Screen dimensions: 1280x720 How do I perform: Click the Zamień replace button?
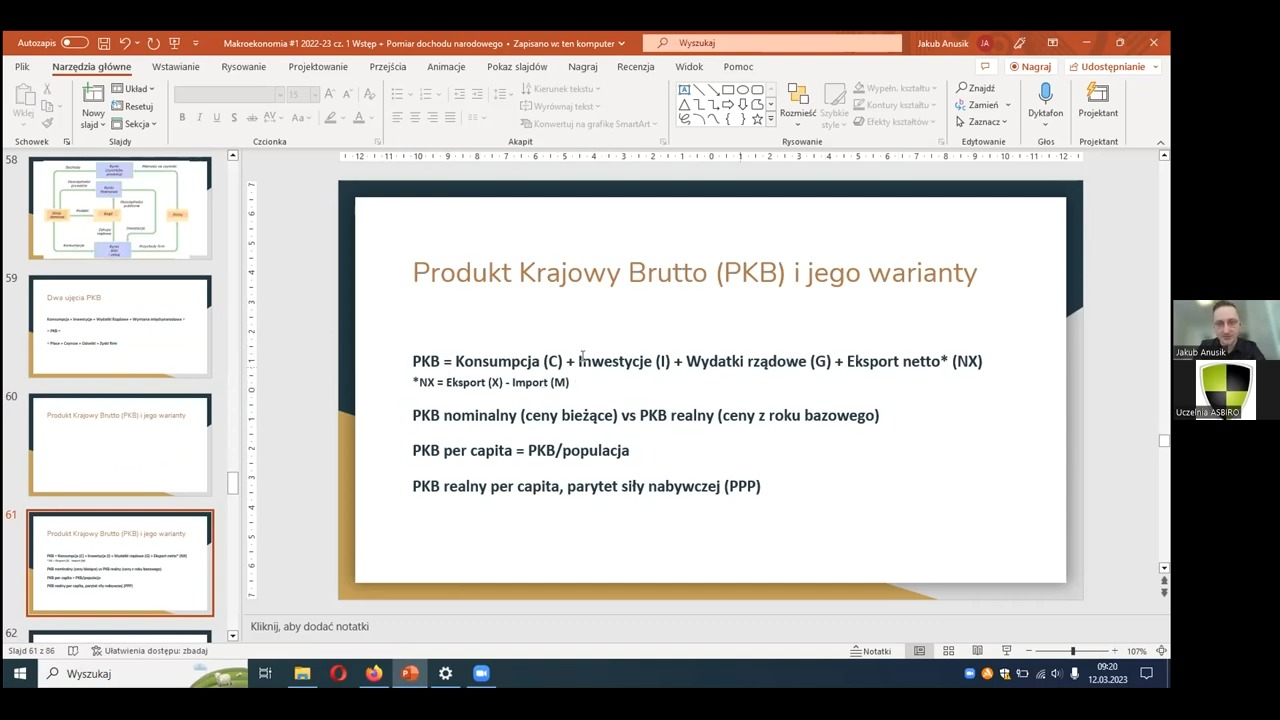coord(983,105)
